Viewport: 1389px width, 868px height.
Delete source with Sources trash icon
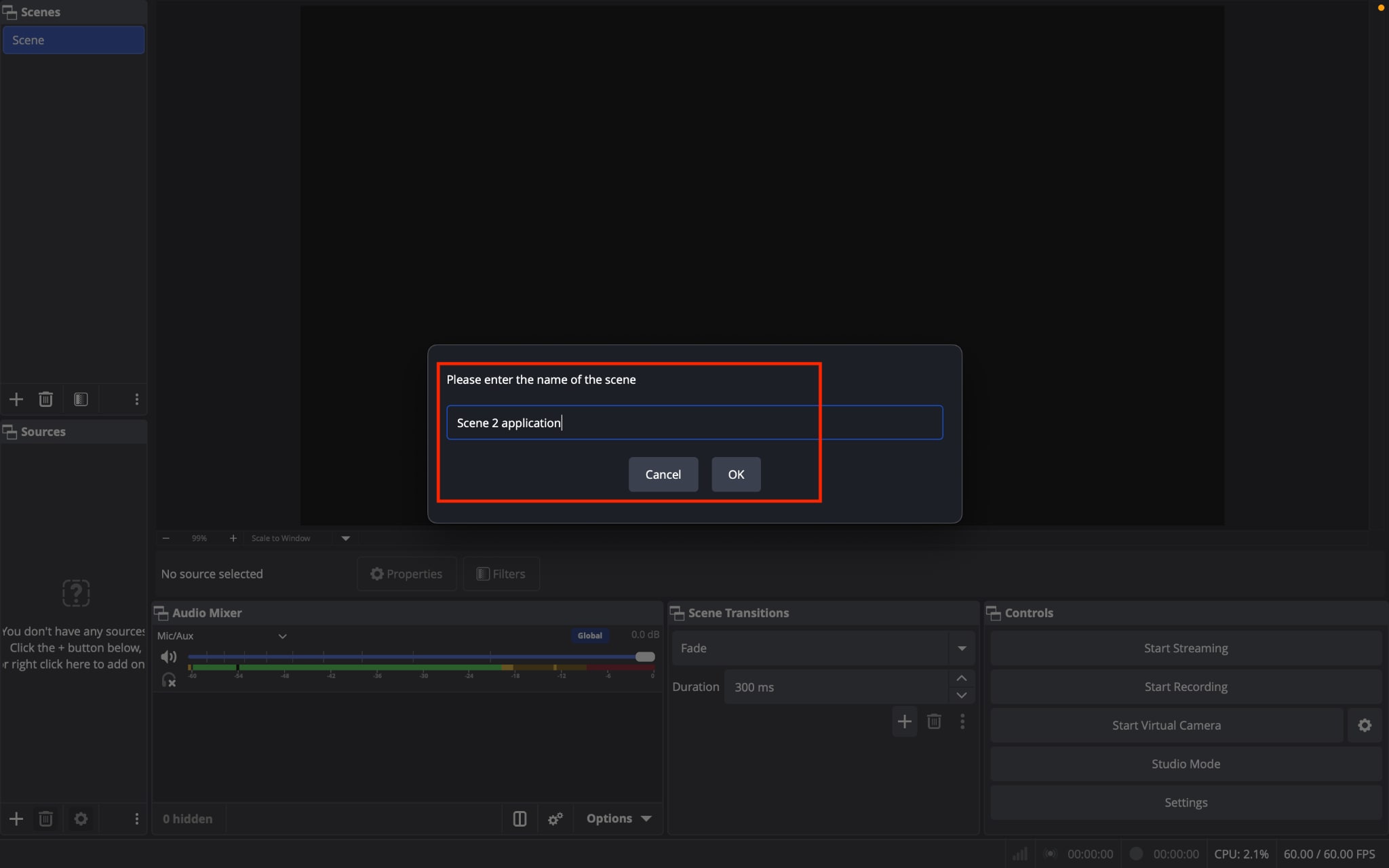pyautogui.click(x=45, y=818)
